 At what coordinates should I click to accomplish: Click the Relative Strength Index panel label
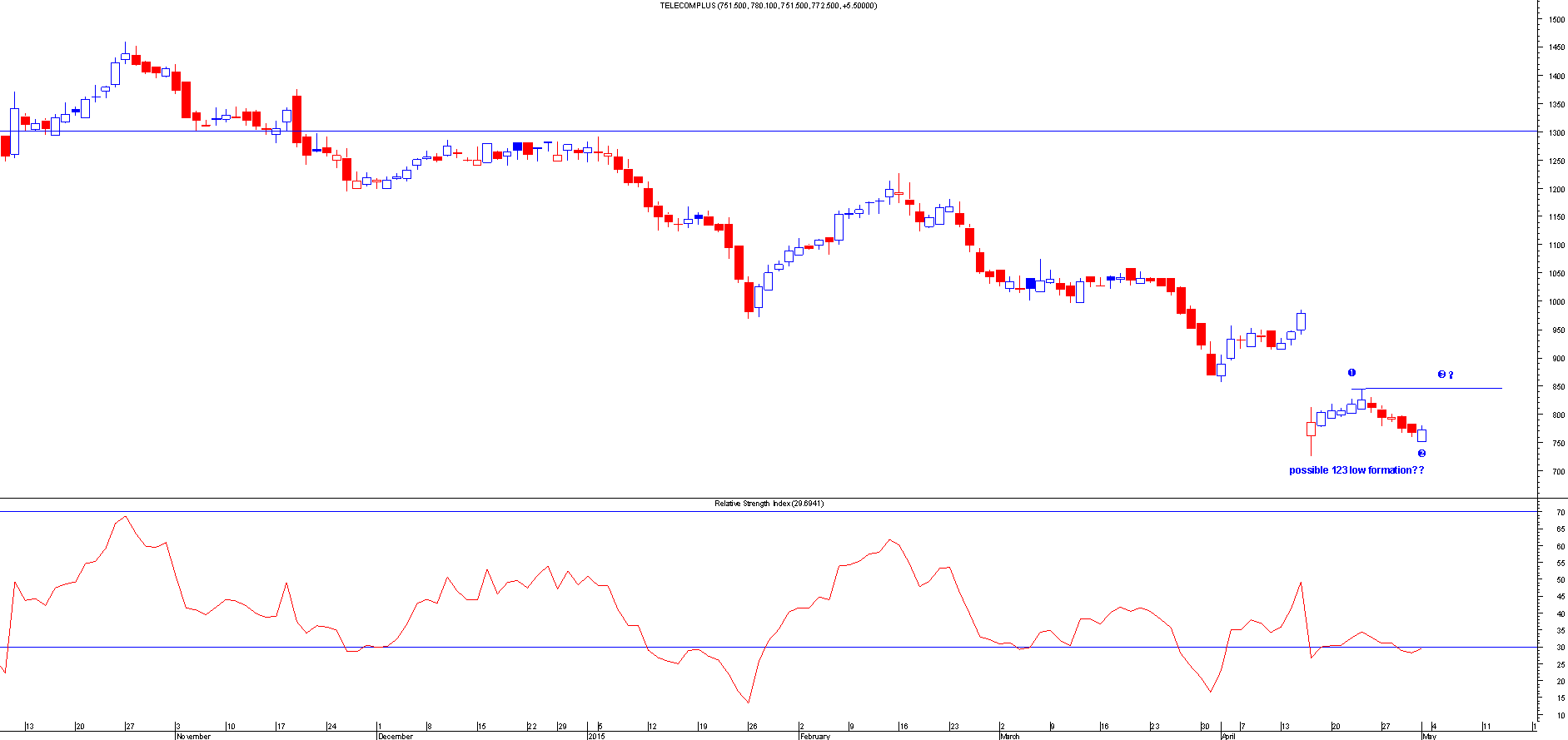(x=769, y=504)
